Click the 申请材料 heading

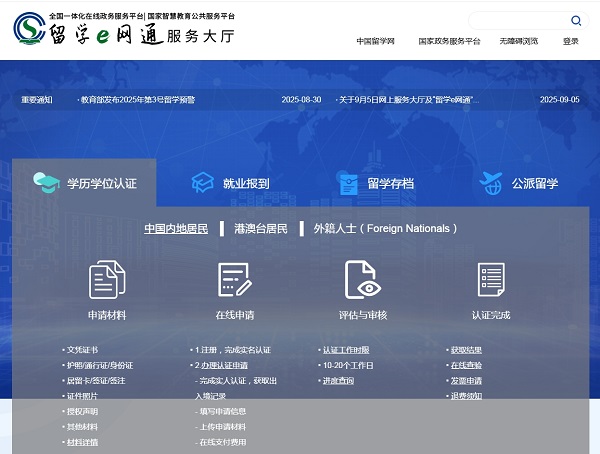107,315
